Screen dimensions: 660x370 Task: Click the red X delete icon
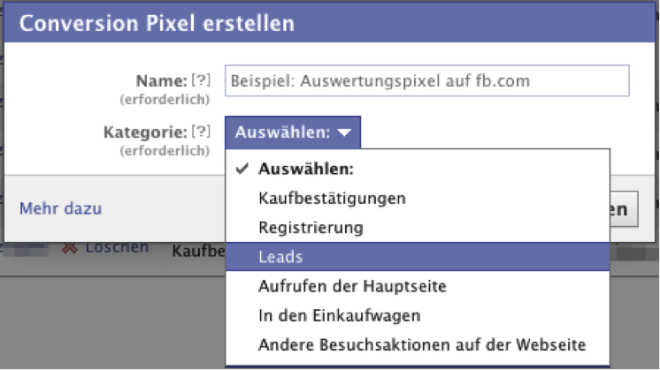(69, 248)
